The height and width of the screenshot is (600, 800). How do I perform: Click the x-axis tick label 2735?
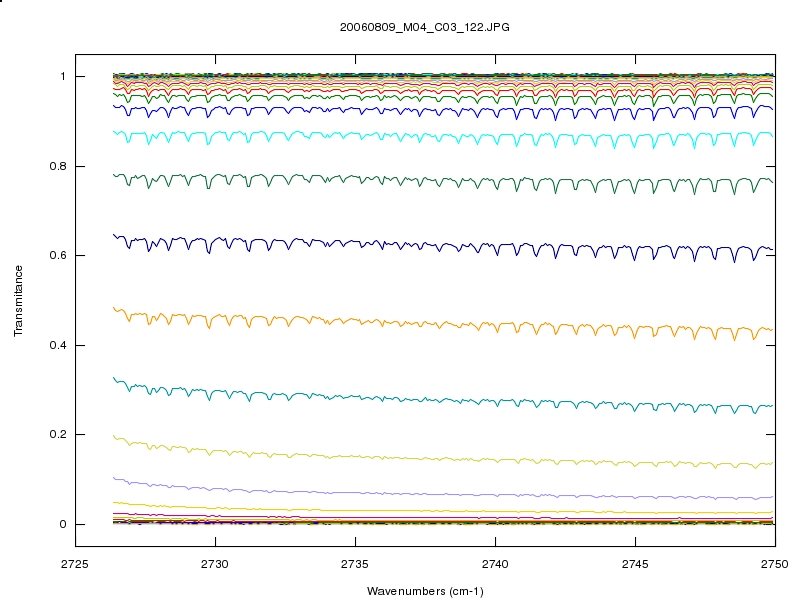[355, 564]
